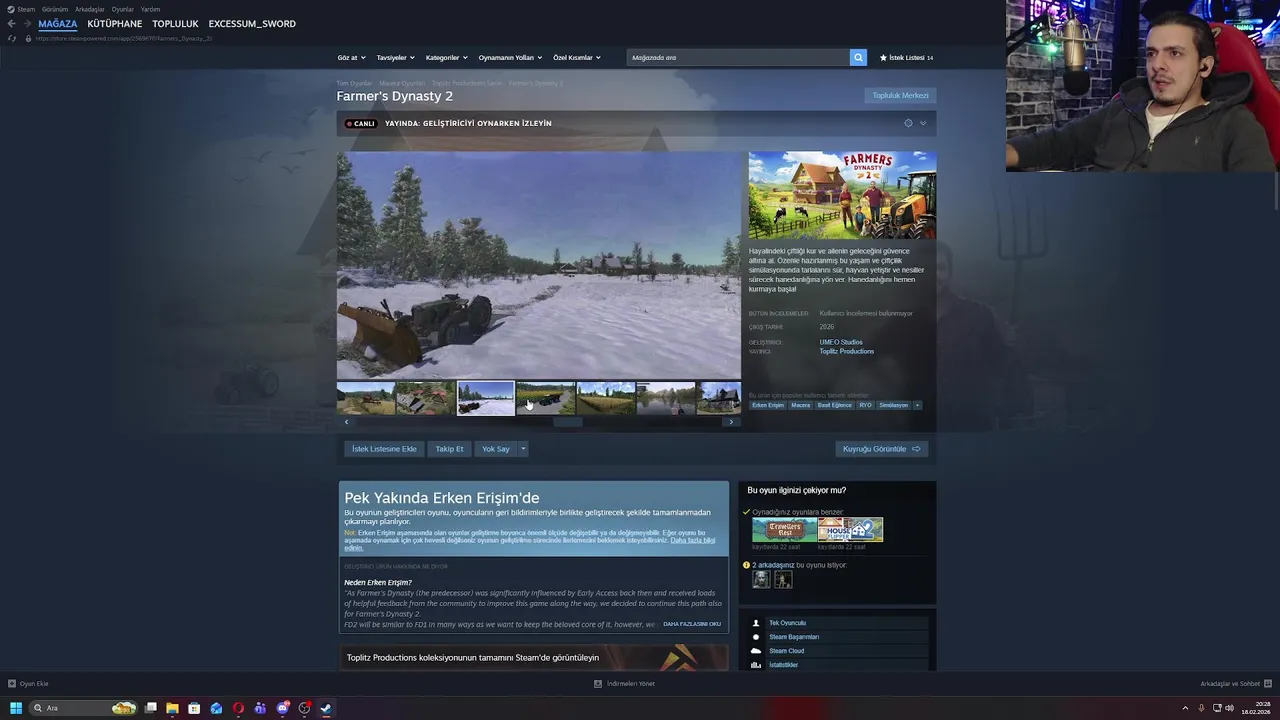This screenshot has height=720, width=1280.
Task: Open the Windows Start menu
Action: coord(15,708)
